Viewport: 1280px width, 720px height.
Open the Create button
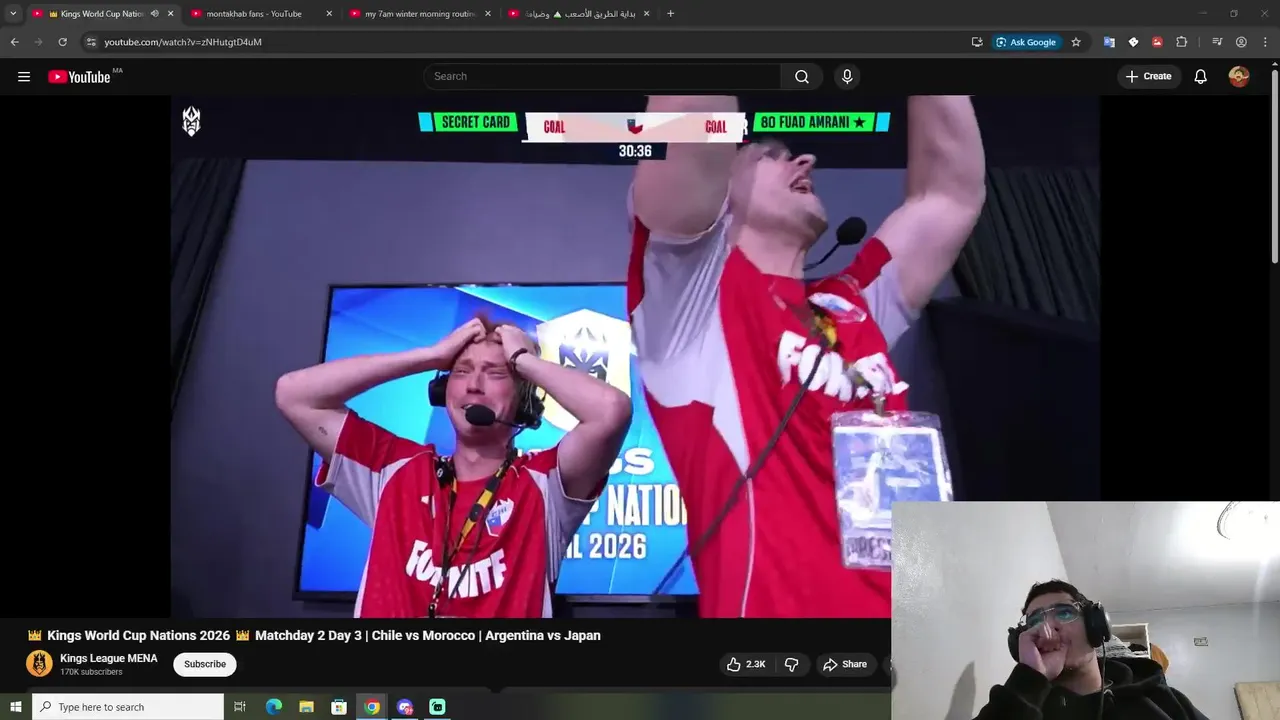[x=1148, y=76]
